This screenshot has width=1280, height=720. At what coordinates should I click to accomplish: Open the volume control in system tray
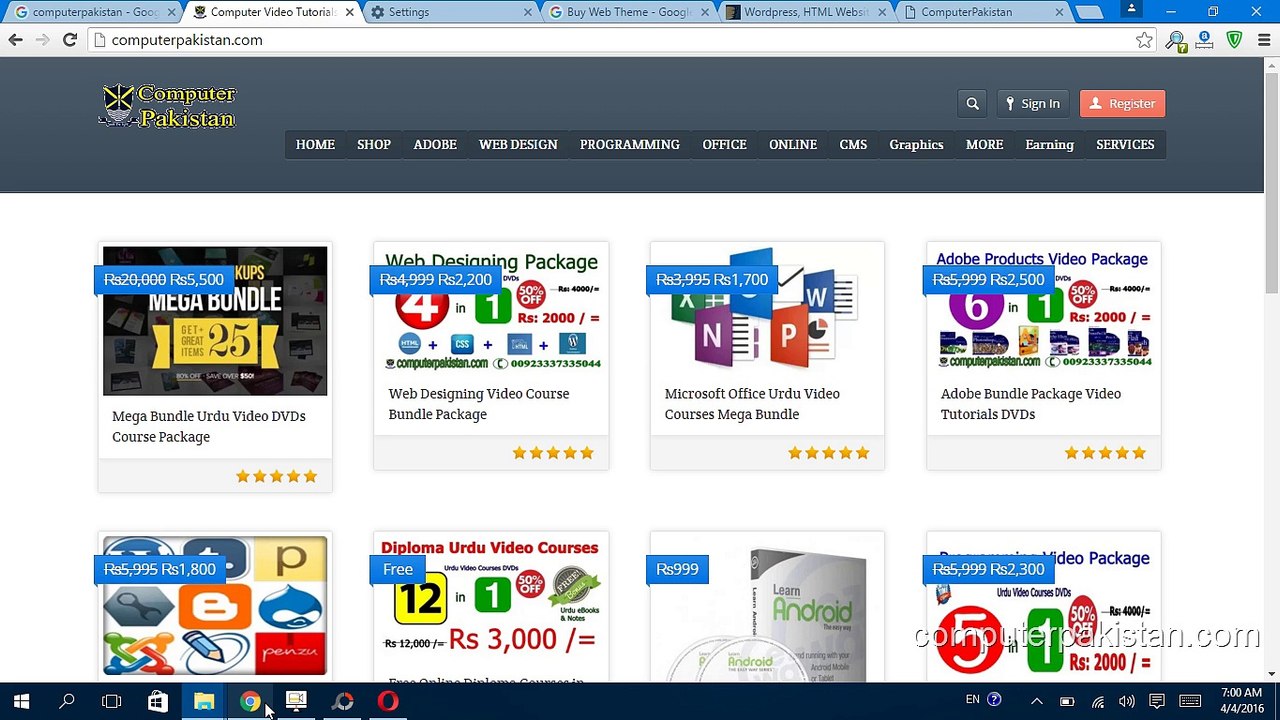point(1127,701)
